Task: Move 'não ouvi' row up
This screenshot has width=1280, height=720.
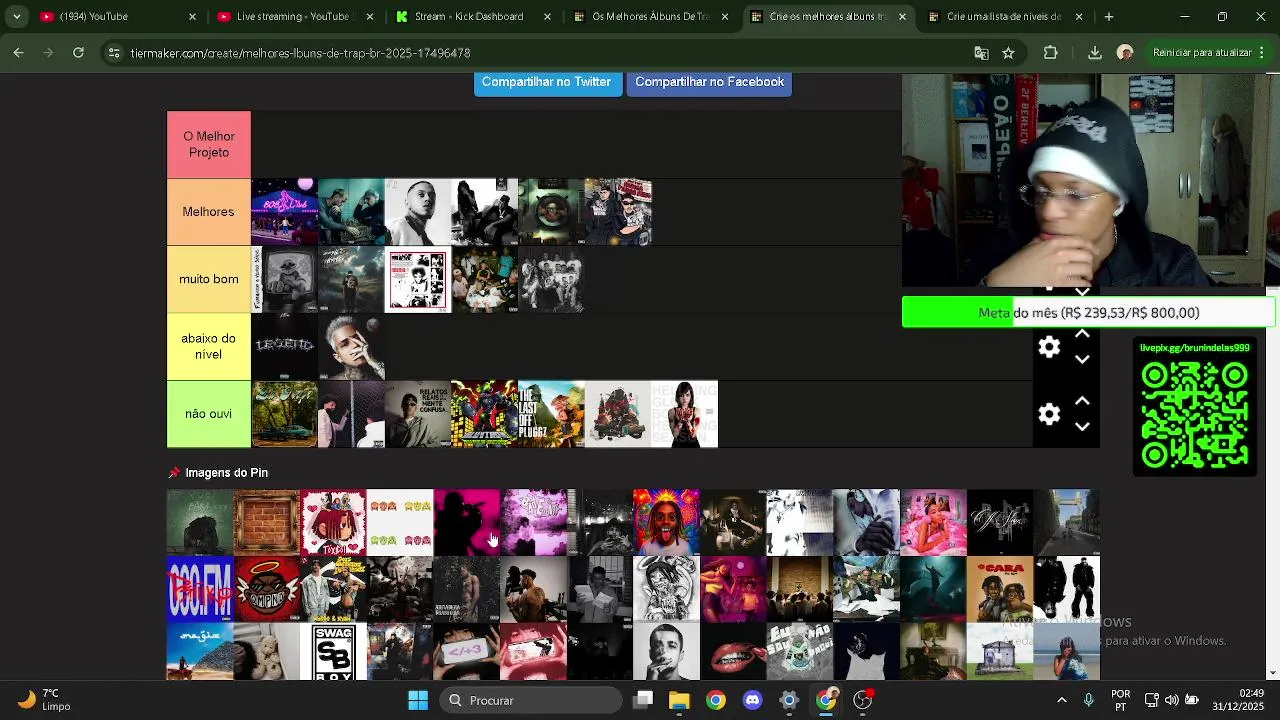Action: point(1082,402)
